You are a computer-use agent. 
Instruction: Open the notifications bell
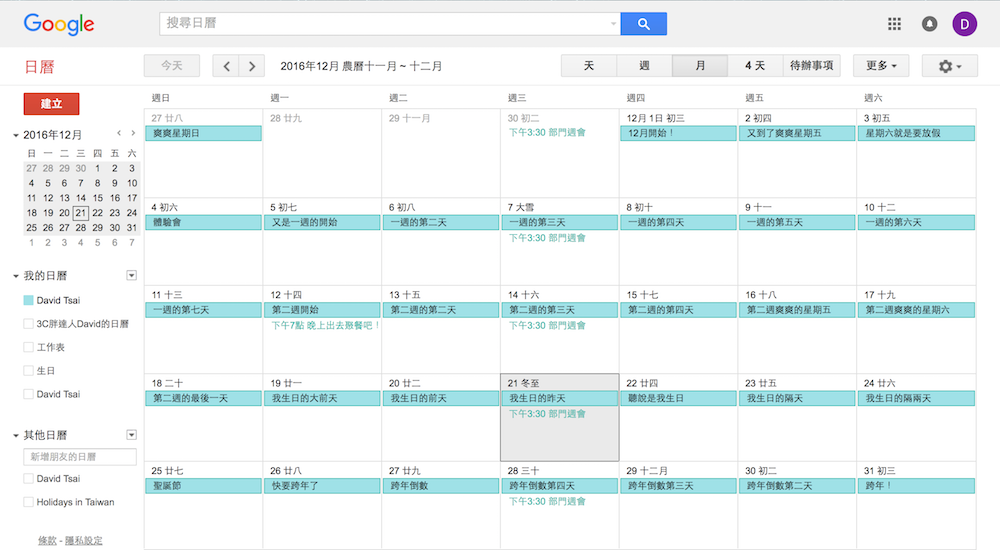tap(929, 24)
